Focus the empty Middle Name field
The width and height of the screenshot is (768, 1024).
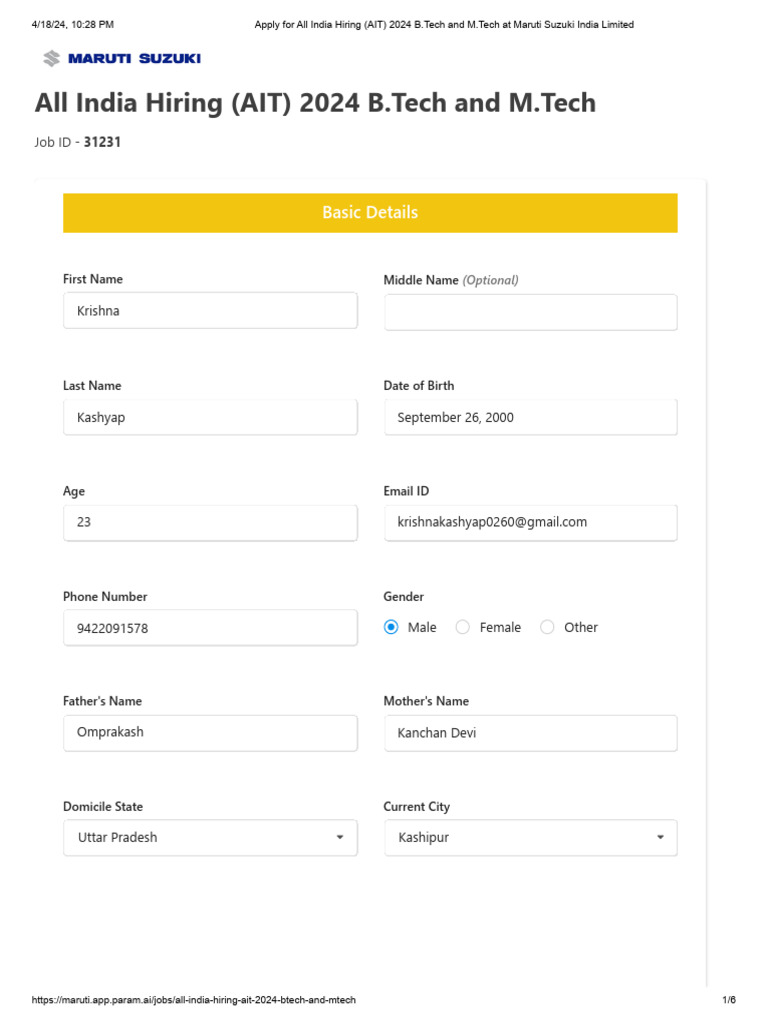(x=530, y=312)
